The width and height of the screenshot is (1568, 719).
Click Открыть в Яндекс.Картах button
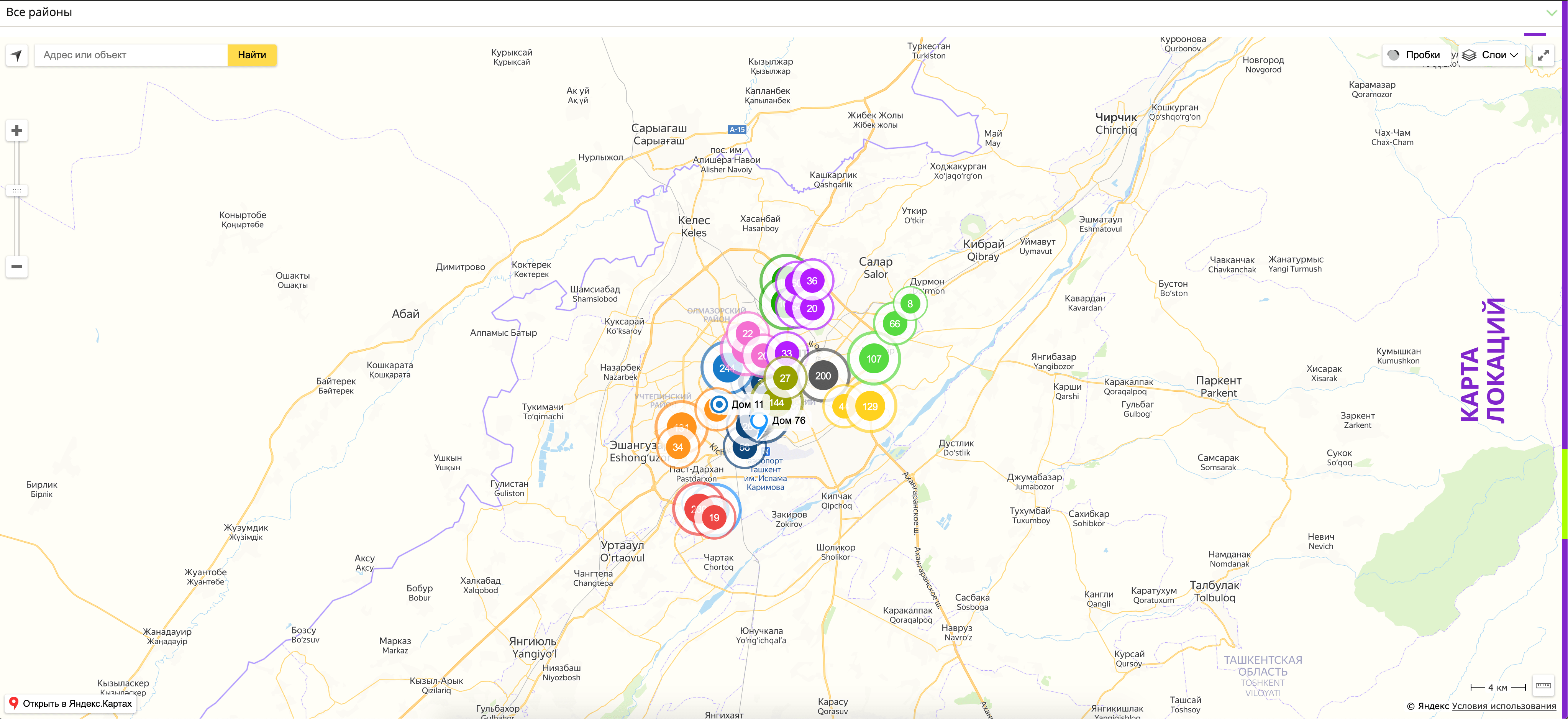(71, 703)
